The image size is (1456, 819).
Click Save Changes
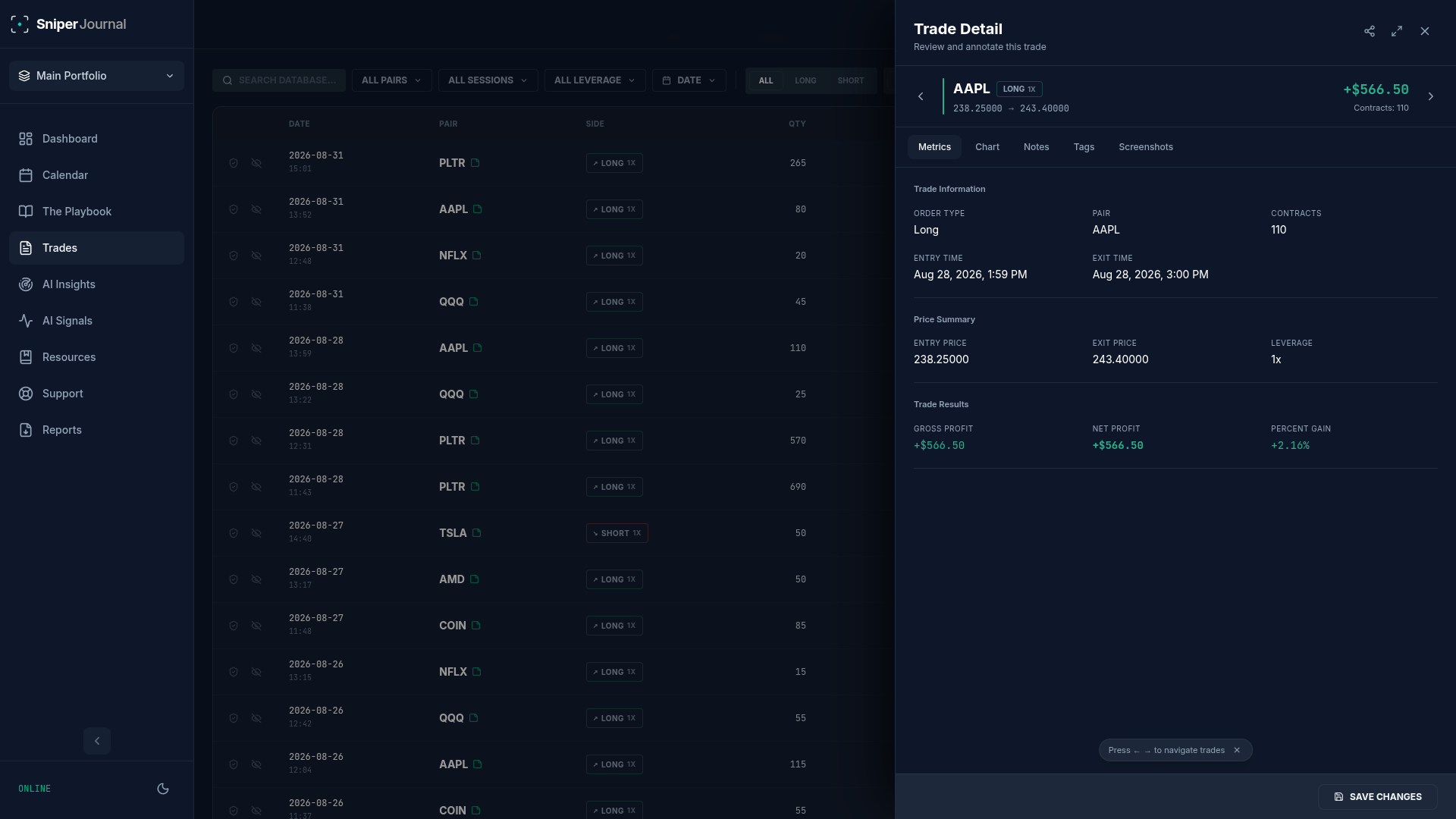coord(1378,797)
